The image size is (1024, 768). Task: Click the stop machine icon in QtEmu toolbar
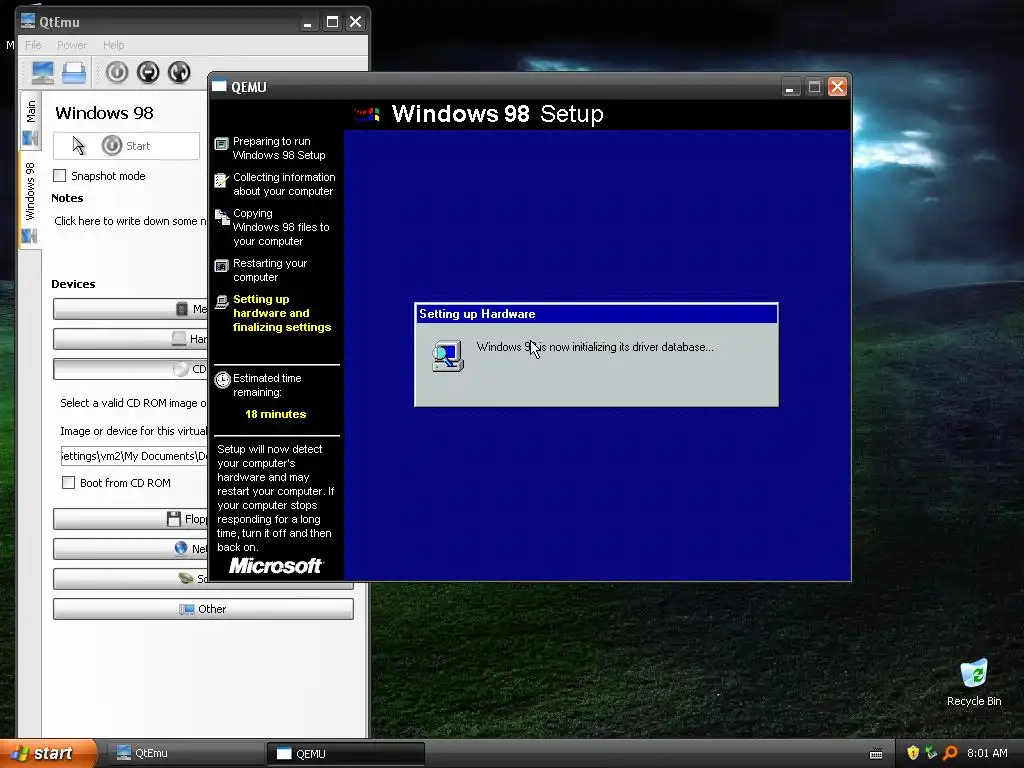pyautogui.click(x=148, y=72)
